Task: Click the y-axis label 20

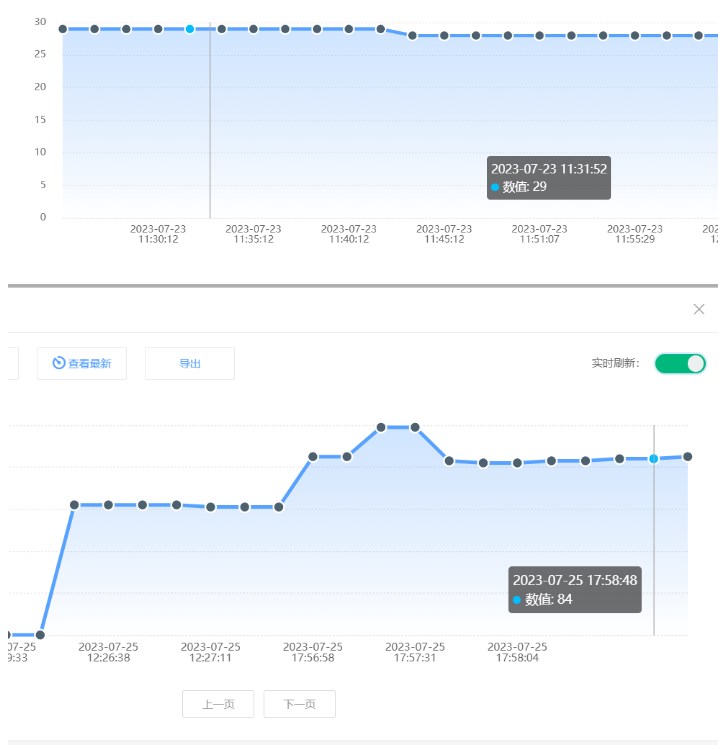Action: (40, 86)
